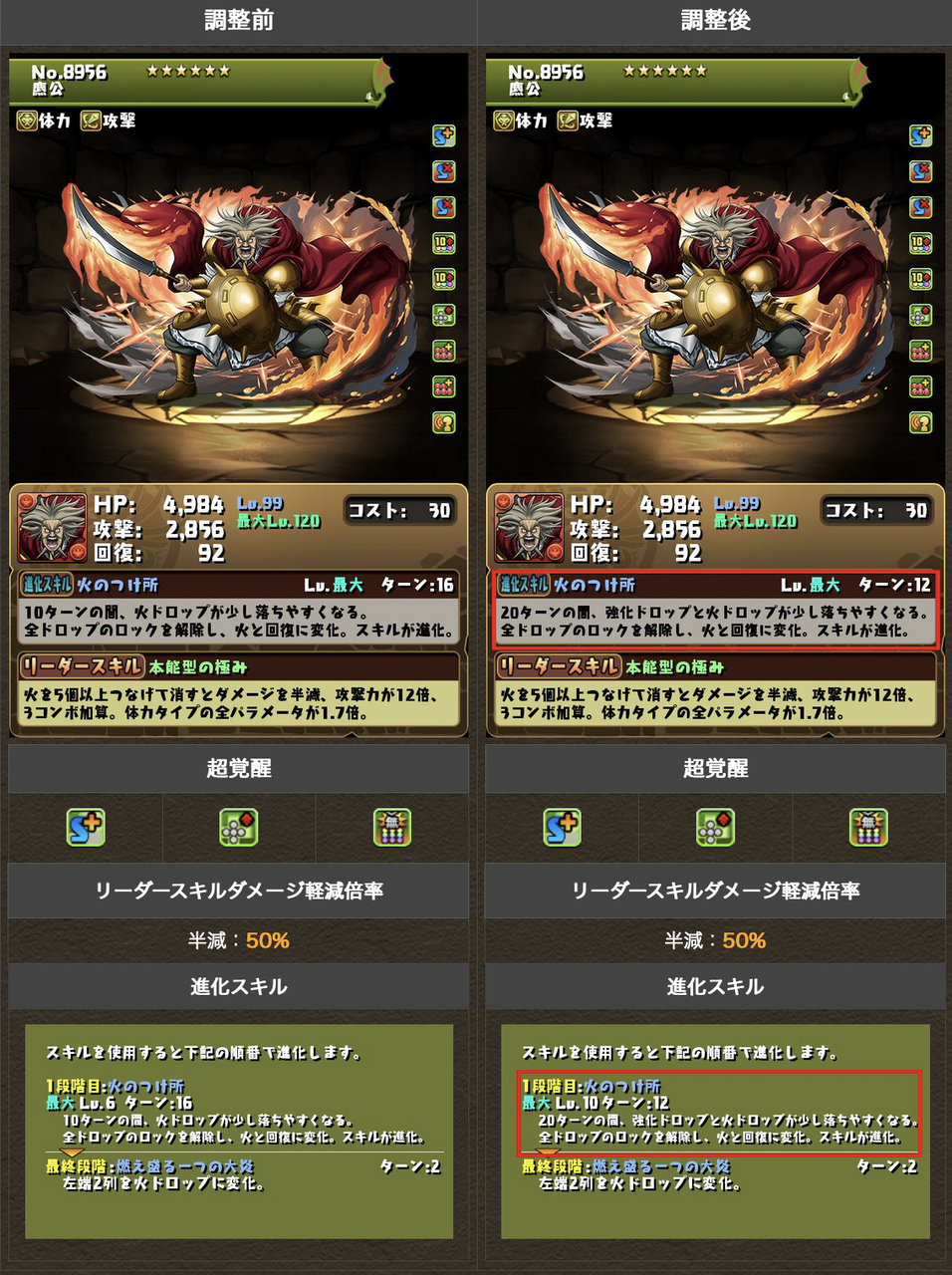Click the red-boxed 1段階目 skill text in 調整後

720,1112
